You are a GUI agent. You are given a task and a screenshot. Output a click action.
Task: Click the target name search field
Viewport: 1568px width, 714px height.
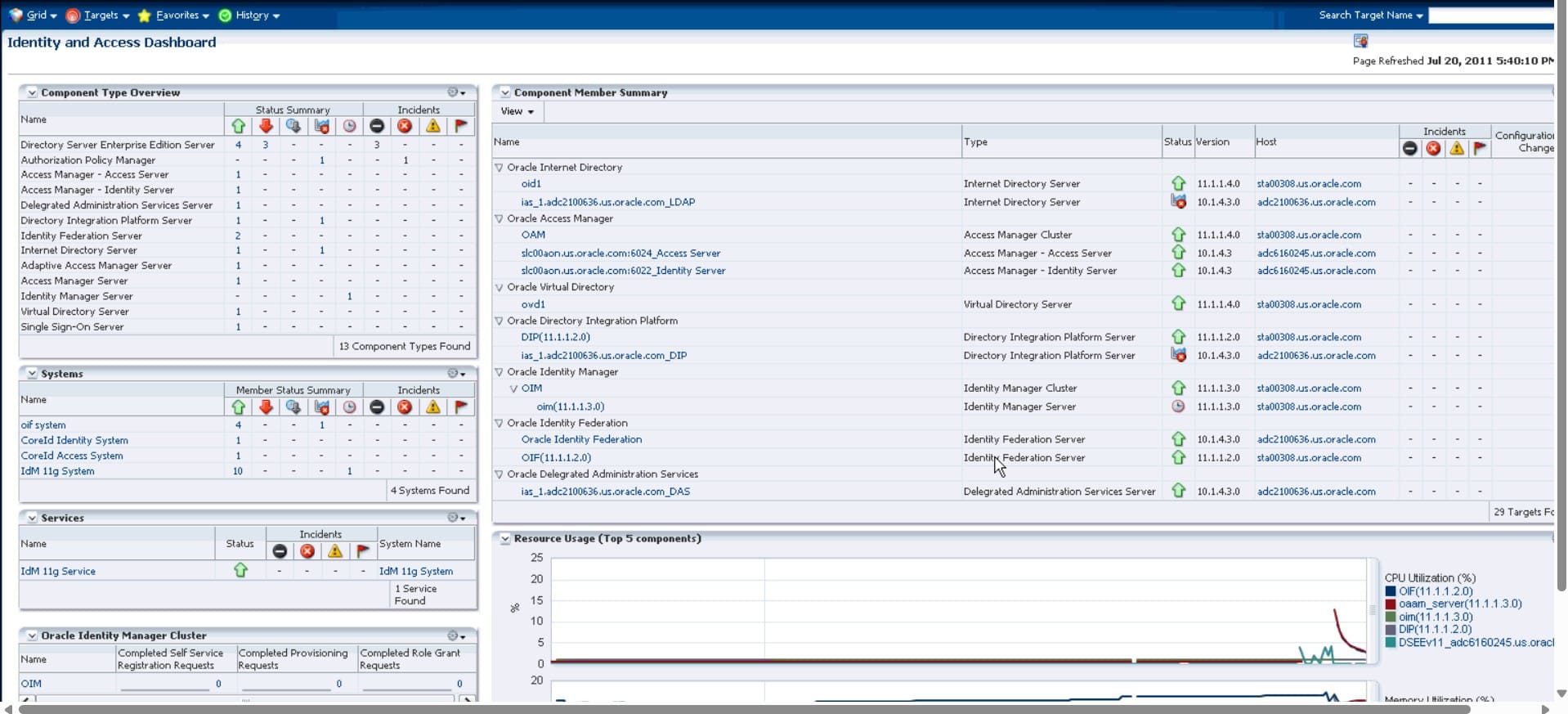[1490, 15]
